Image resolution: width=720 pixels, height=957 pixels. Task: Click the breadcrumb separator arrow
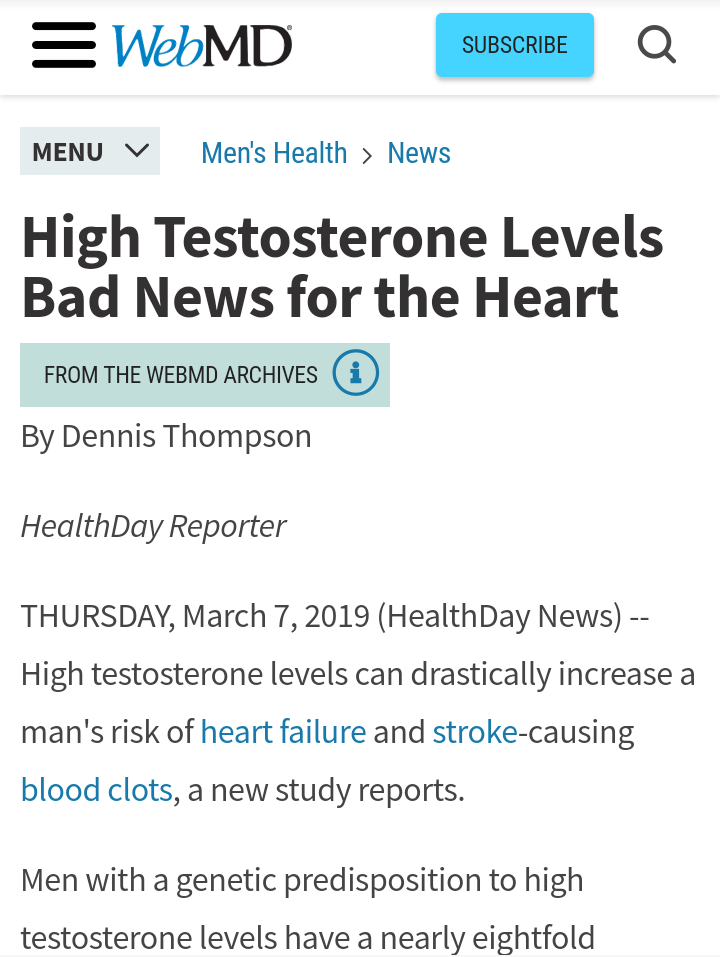pos(367,156)
